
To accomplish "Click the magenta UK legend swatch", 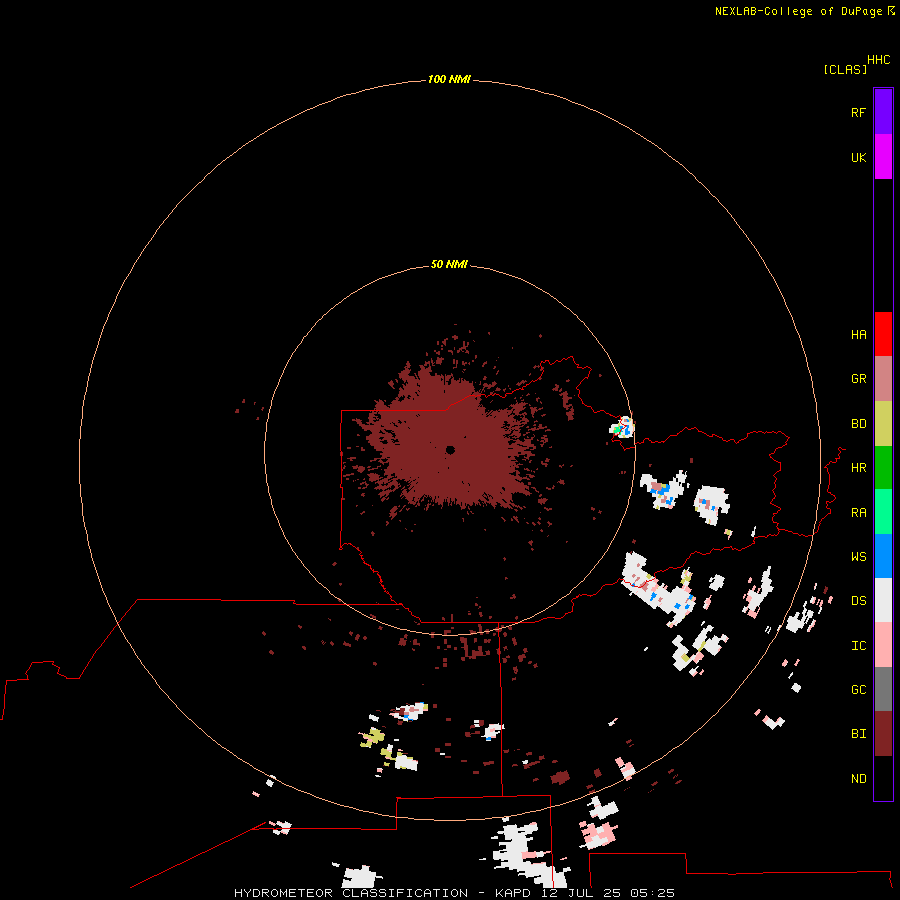I will click(x=883, y=157).
